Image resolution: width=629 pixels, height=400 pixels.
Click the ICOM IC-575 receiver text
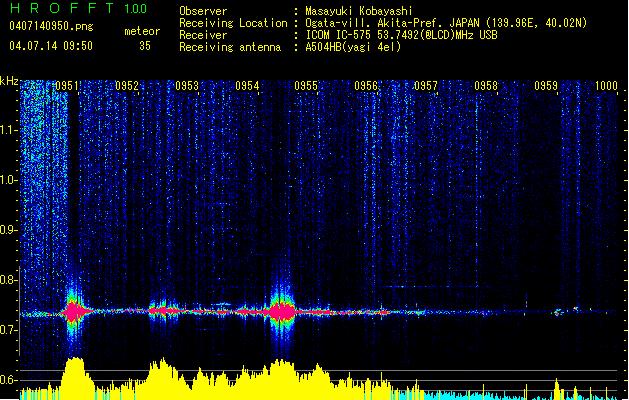click(401, 35)
